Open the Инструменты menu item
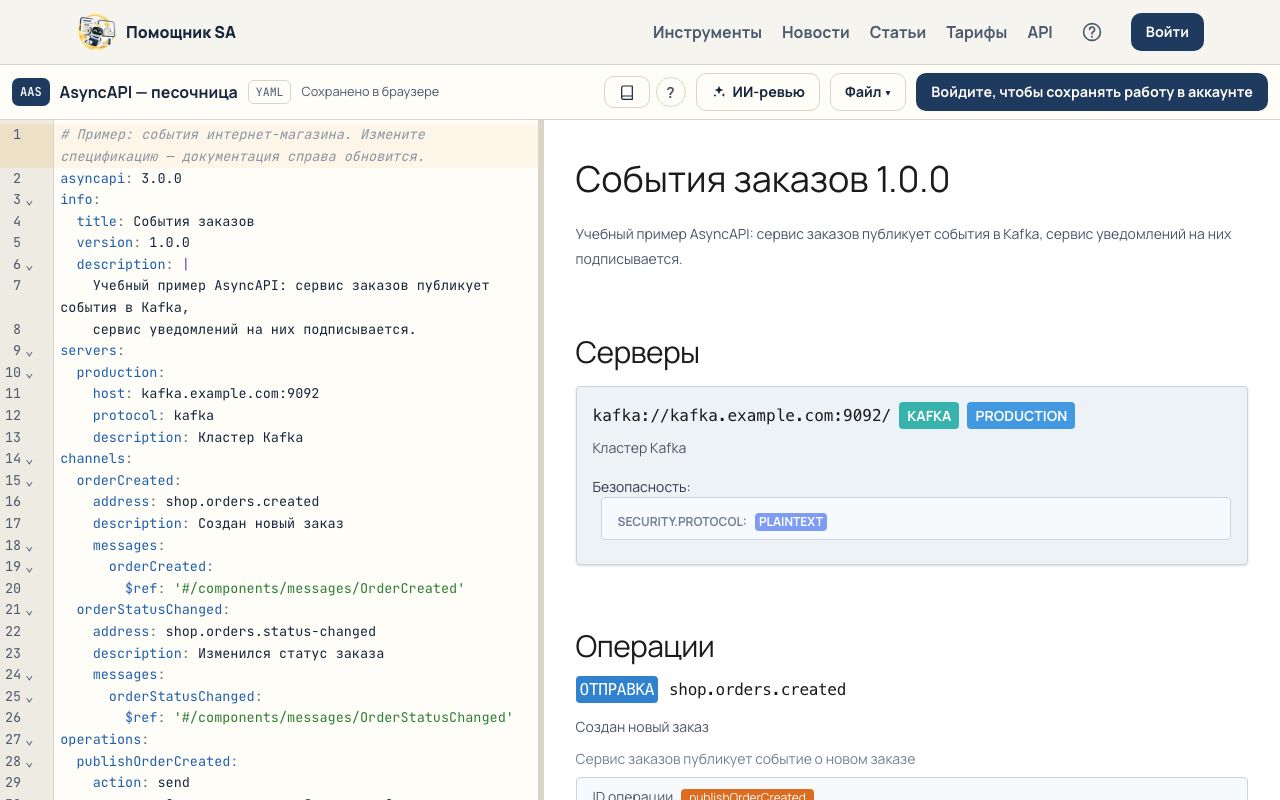The height and width of the screenshot is (800, 1280). (x=707, y=32)
